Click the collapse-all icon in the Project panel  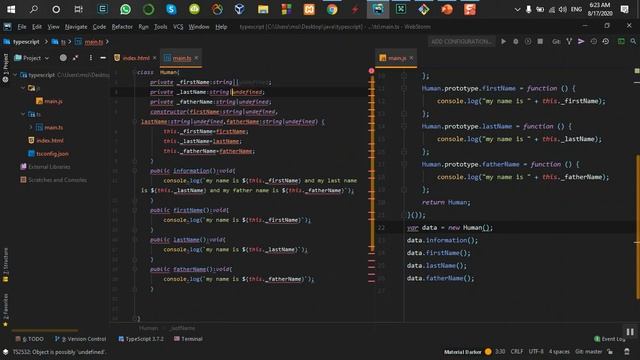(76, 58)
